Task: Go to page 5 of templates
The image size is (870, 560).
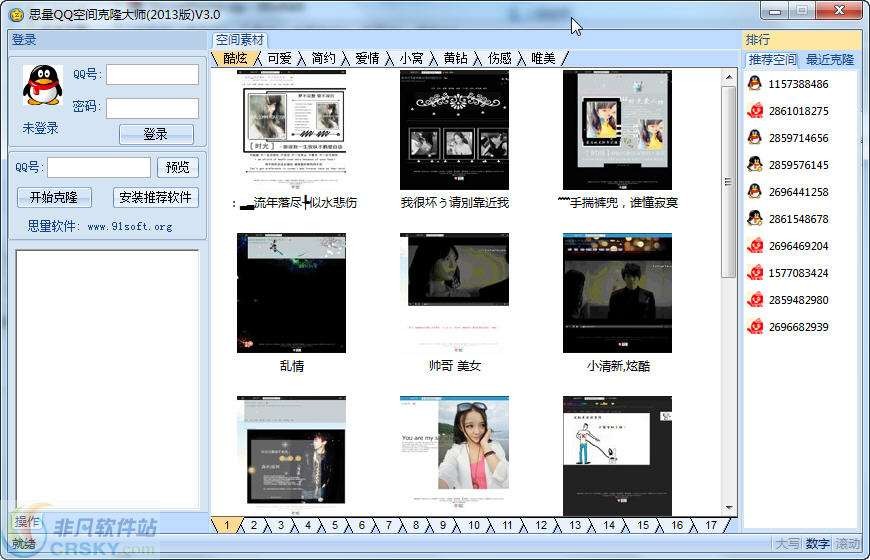Action: point(335,525)
